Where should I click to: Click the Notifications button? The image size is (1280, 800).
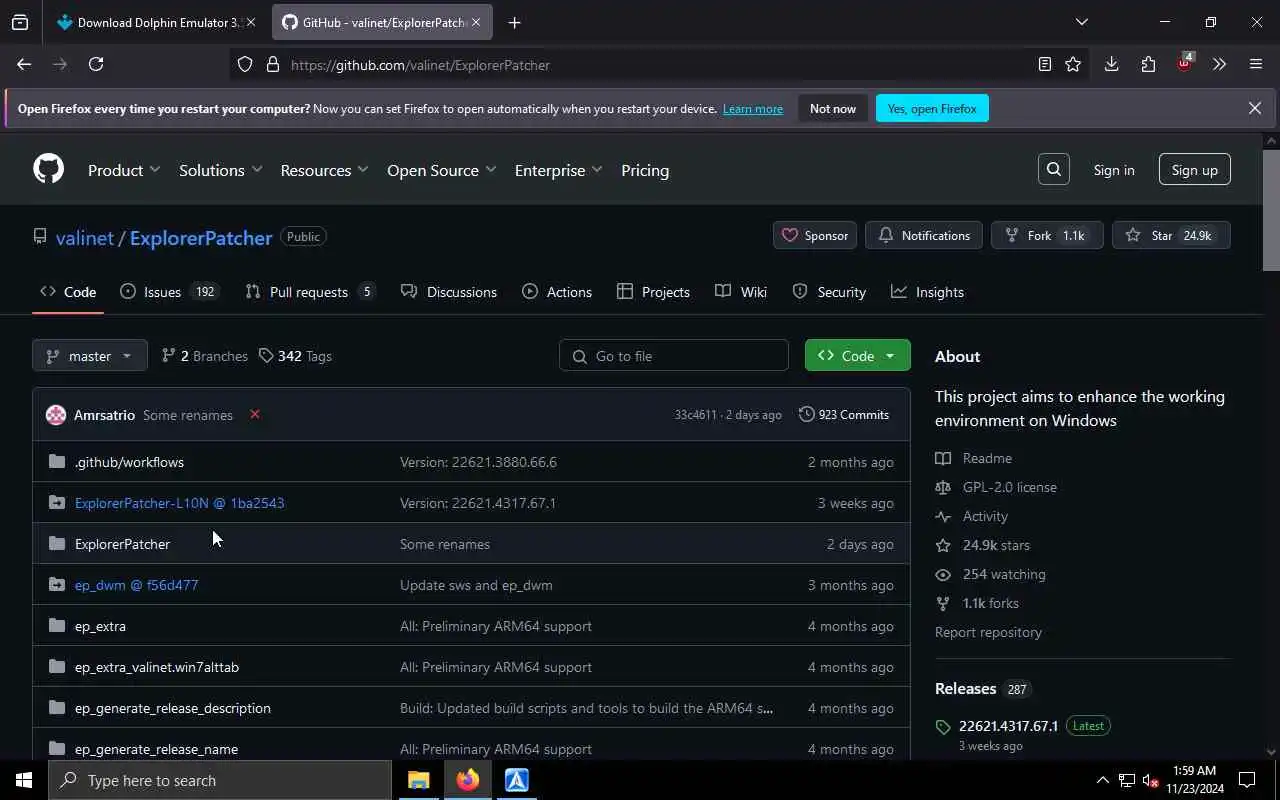pyautogui.click(x=924, y=235)
